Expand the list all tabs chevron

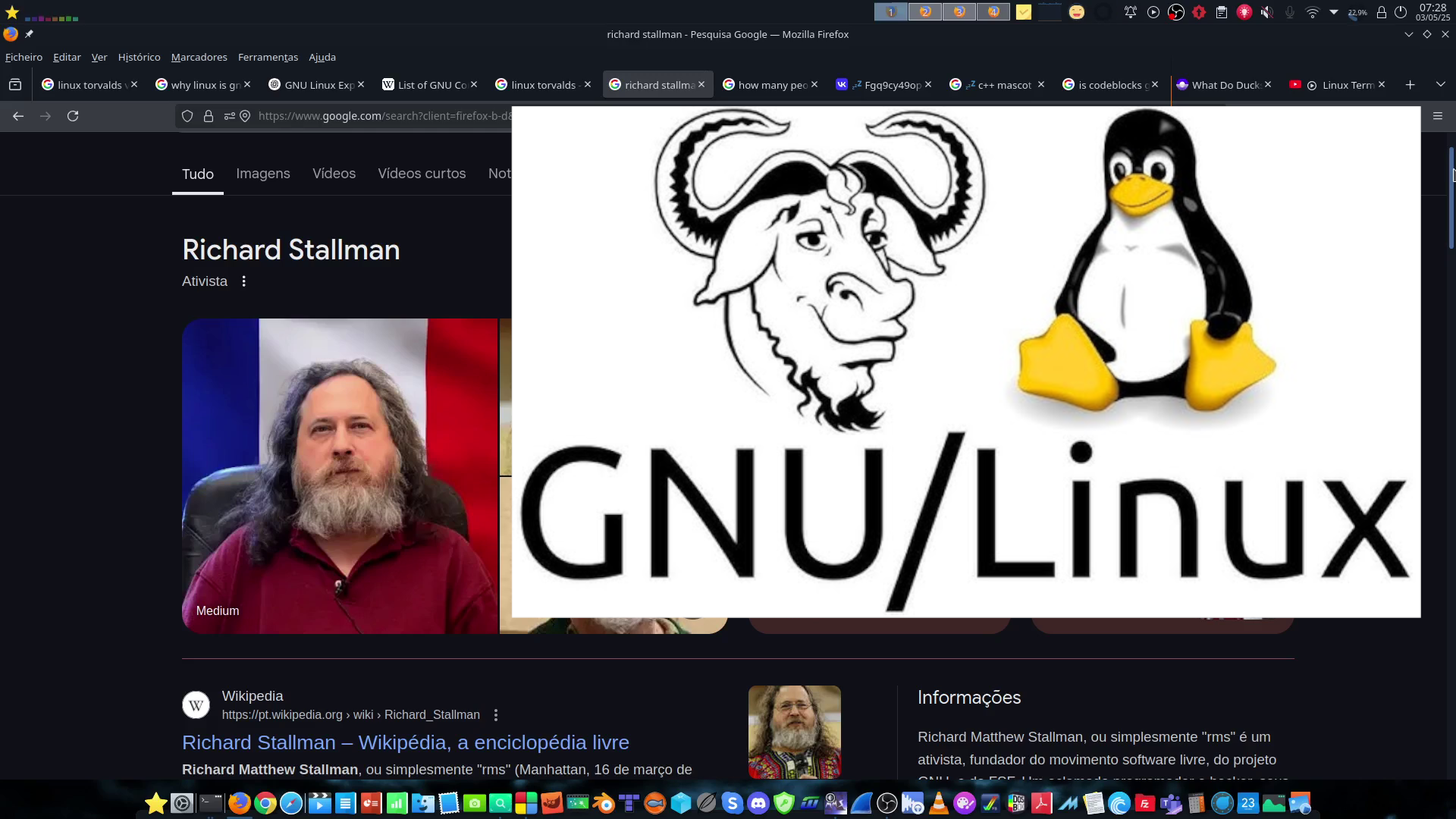(1440, 85)
